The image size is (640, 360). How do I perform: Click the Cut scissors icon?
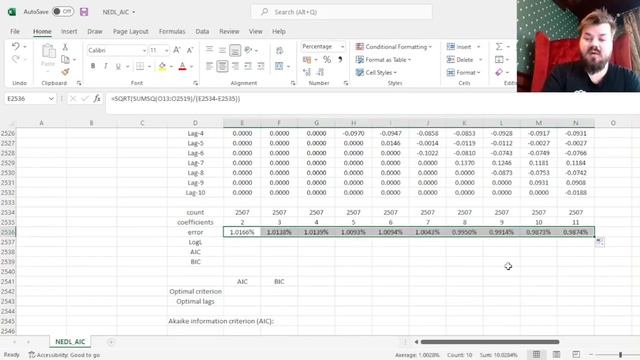pos(65,47)
